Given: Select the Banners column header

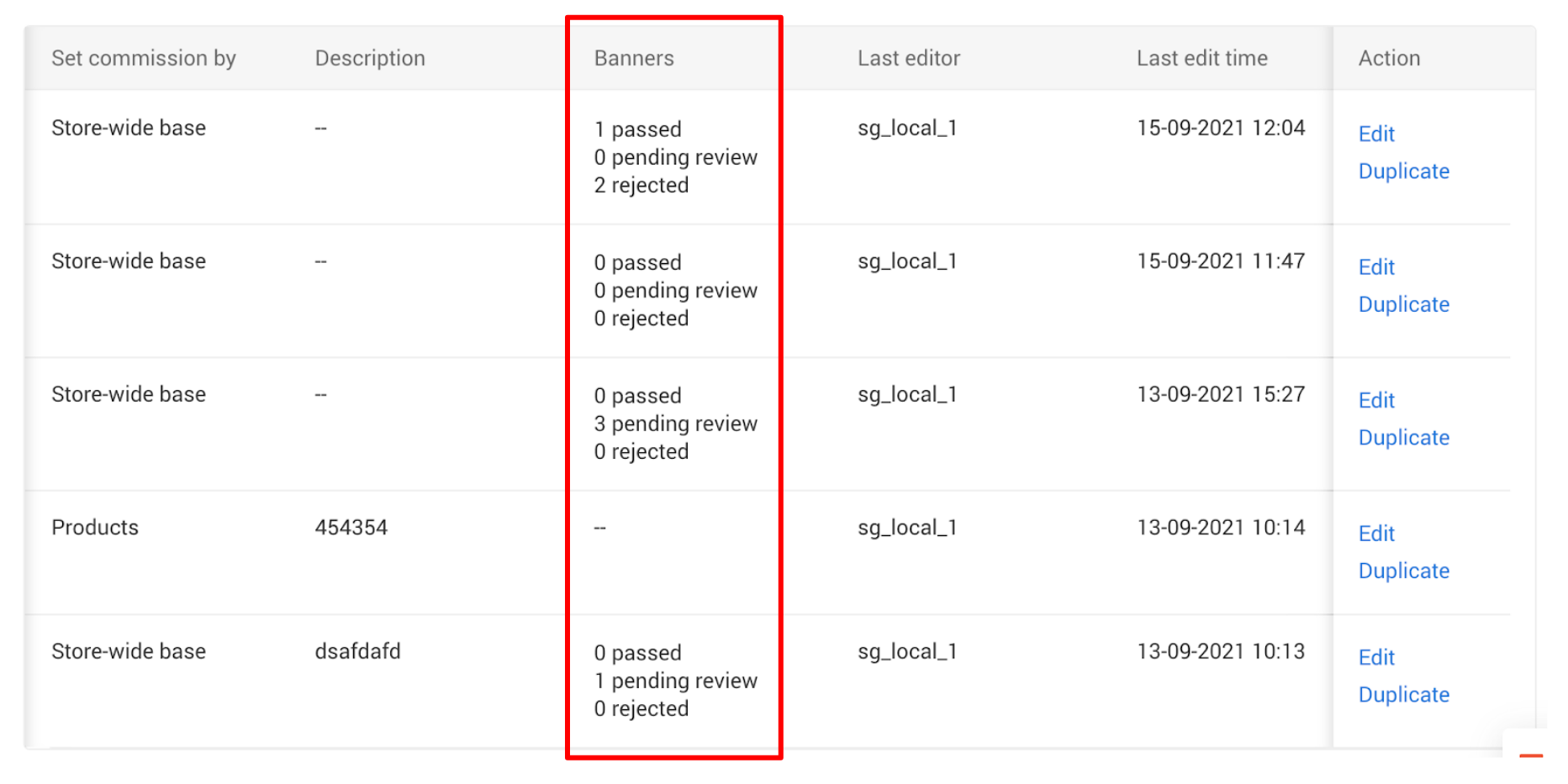Looking at the screenshot, I should tap(634, 58).
